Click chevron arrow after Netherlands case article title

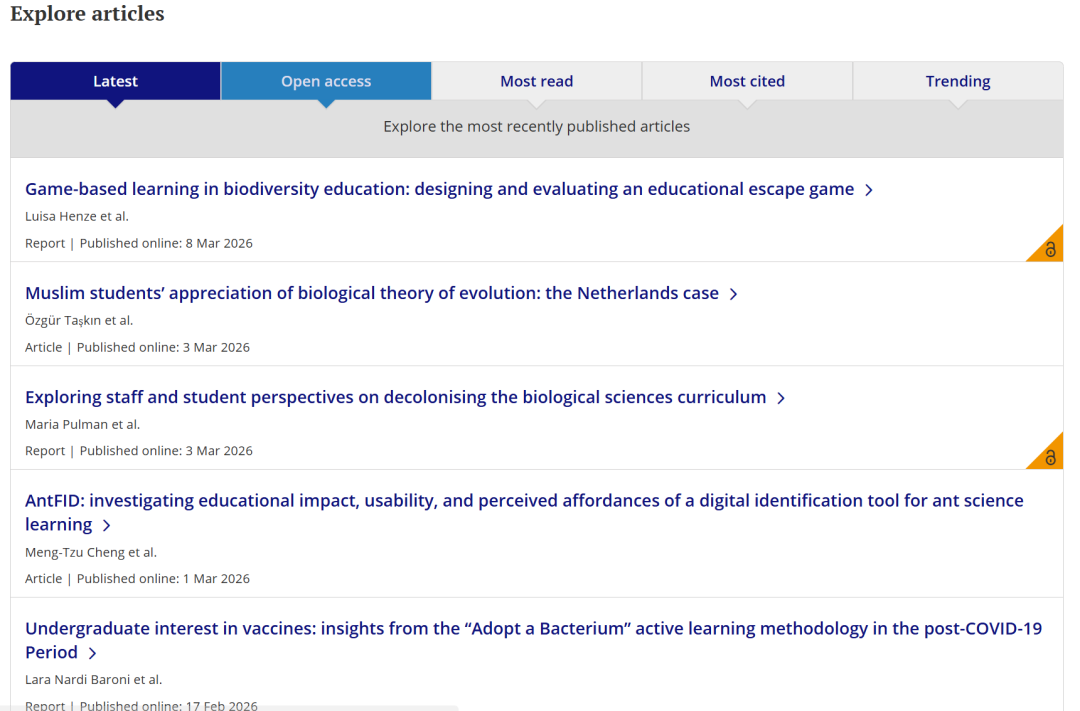tap(733, 294)
